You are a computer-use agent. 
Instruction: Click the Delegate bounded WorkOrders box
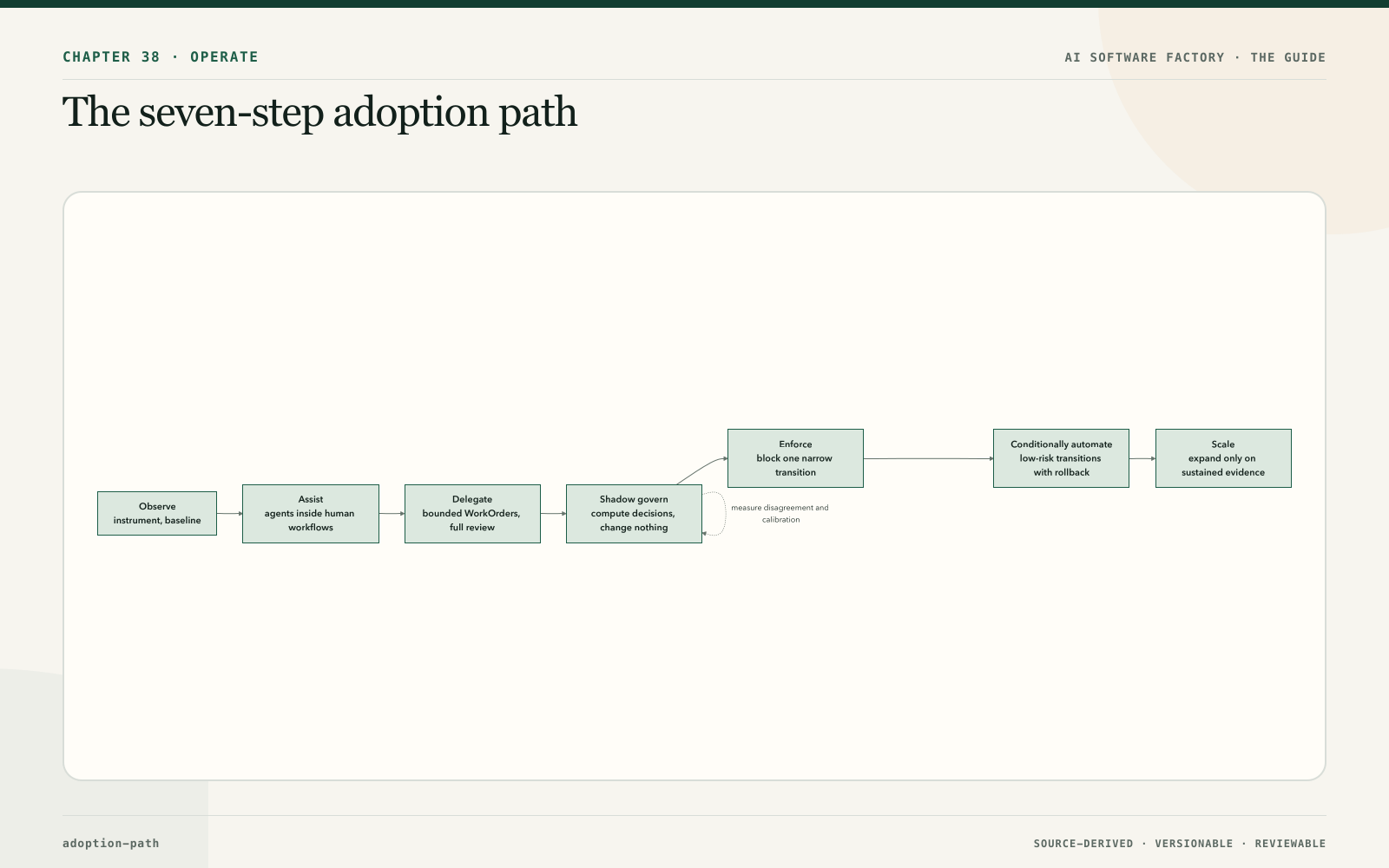pos(472,513)
